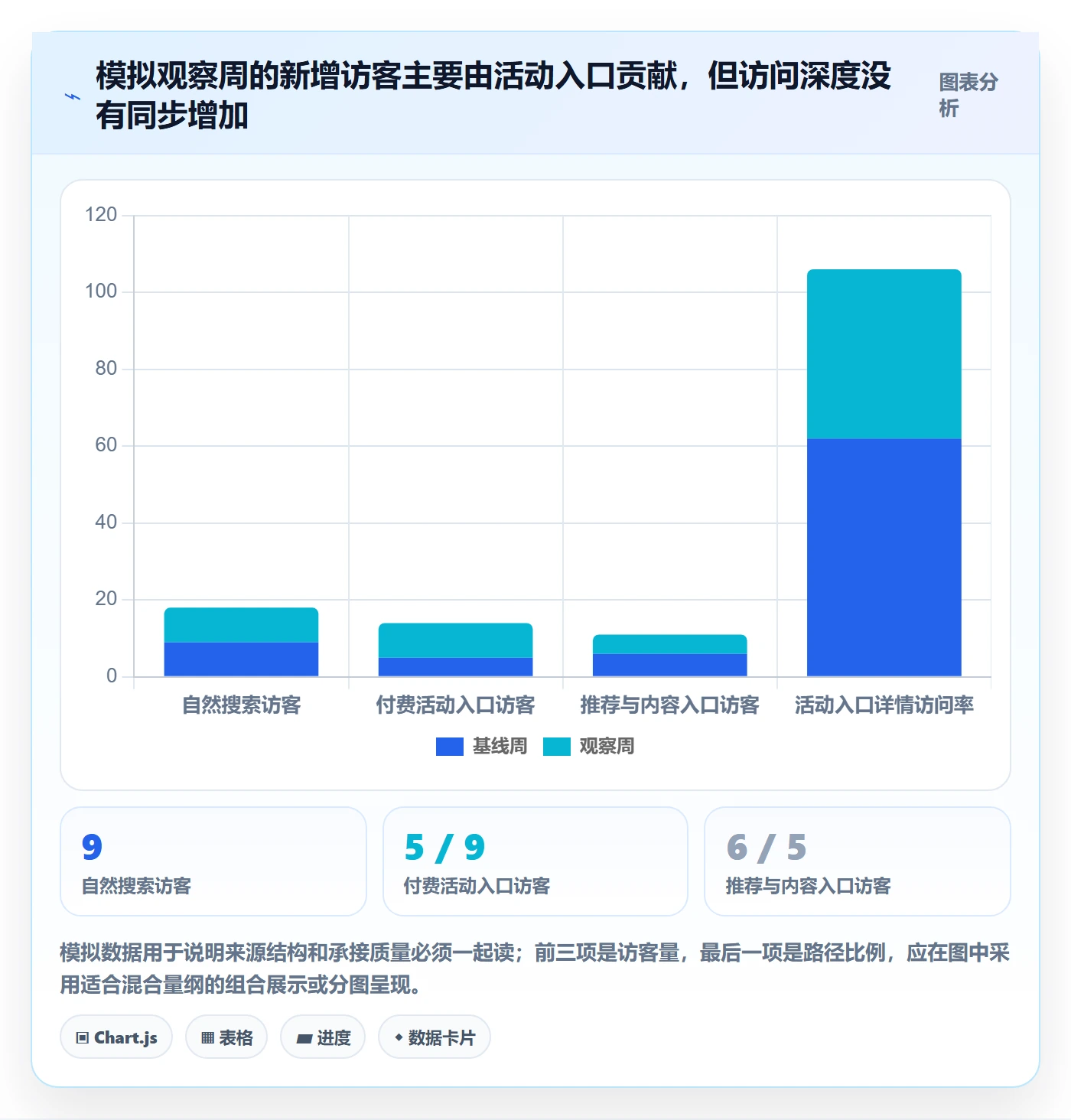Open the 自然搜索访客 stat card with value 9
1071x1120 pixels.
(x=213, y=861)
